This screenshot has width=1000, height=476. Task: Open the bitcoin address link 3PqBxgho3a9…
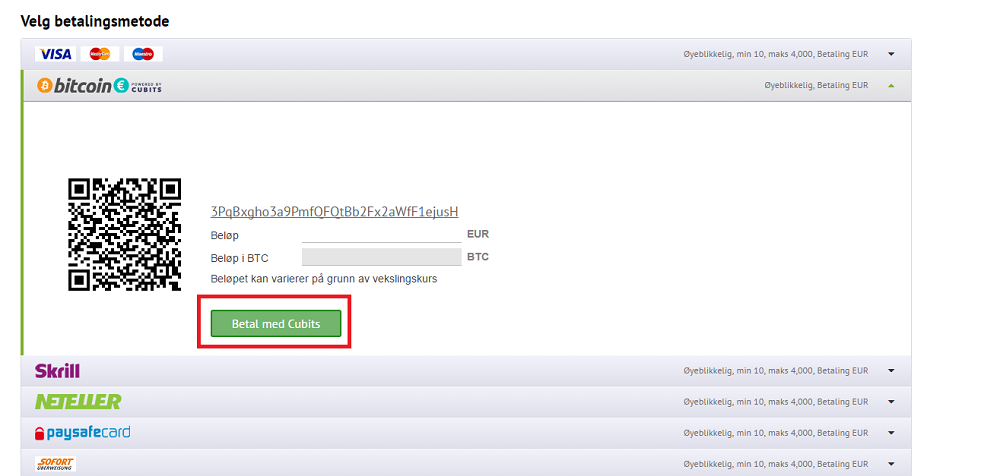(334, 212)
